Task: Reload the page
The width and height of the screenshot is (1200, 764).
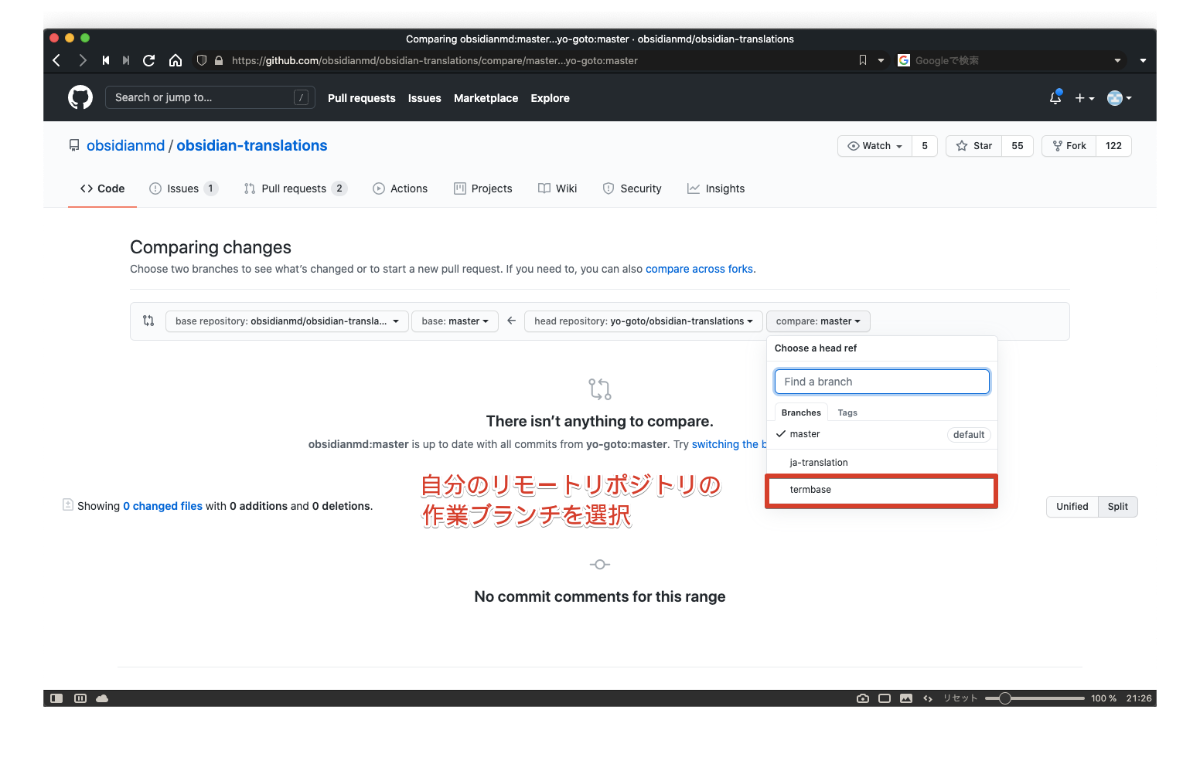Action: coord(149,60)
